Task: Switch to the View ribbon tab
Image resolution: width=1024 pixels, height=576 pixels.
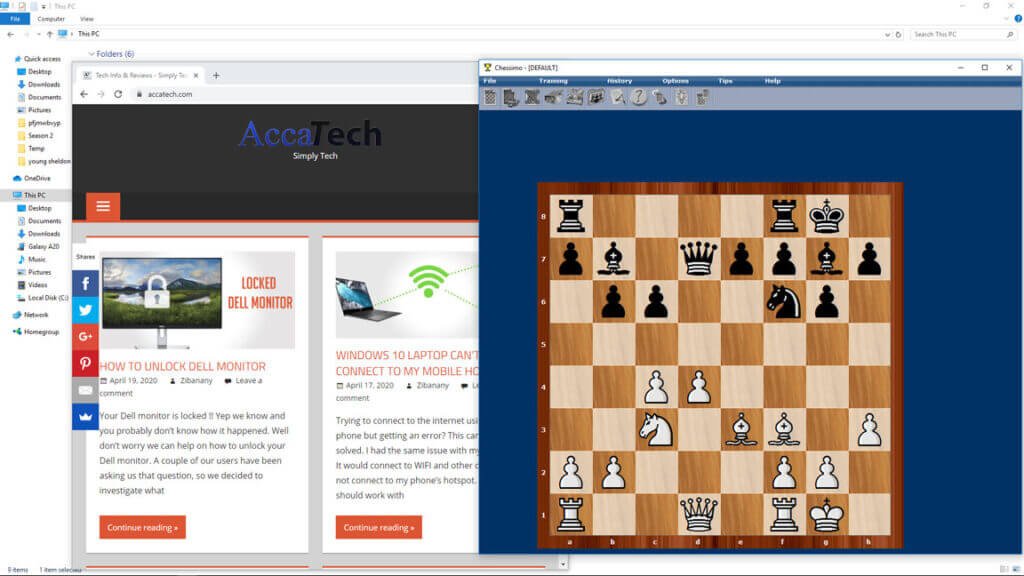Action: coord(87,19)
